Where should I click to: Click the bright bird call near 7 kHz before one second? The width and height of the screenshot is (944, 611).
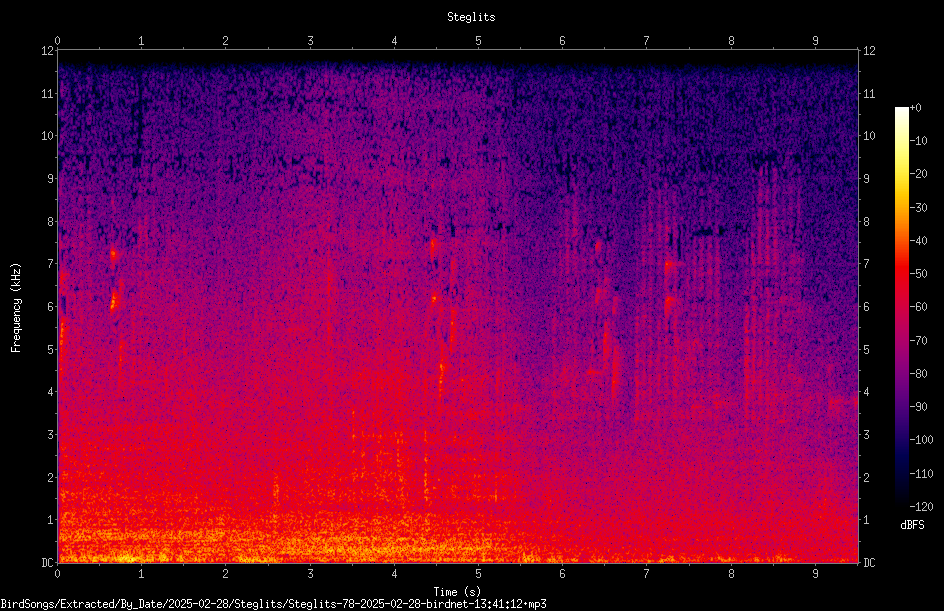coord(113,254)
